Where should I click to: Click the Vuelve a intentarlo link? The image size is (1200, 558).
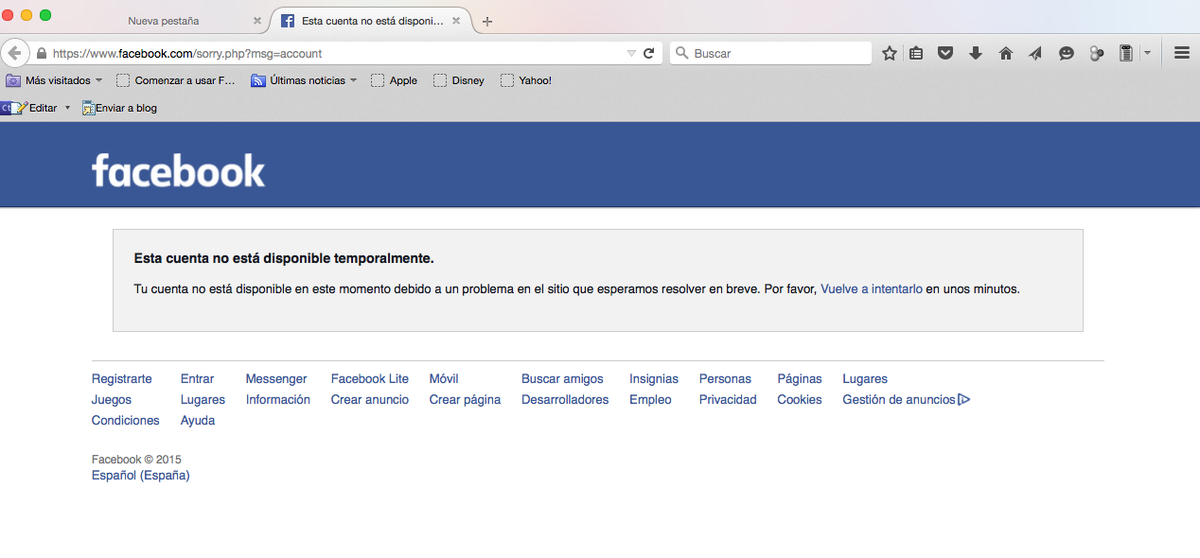(x=871, y=289)
